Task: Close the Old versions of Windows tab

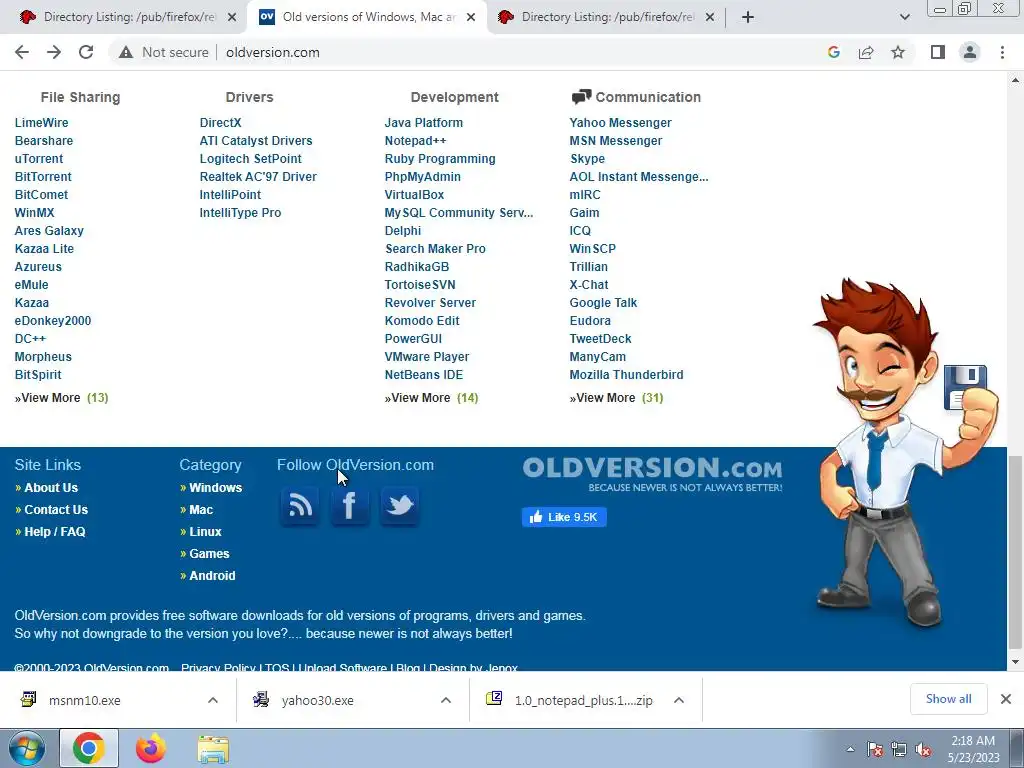Action: click(471, 17)
